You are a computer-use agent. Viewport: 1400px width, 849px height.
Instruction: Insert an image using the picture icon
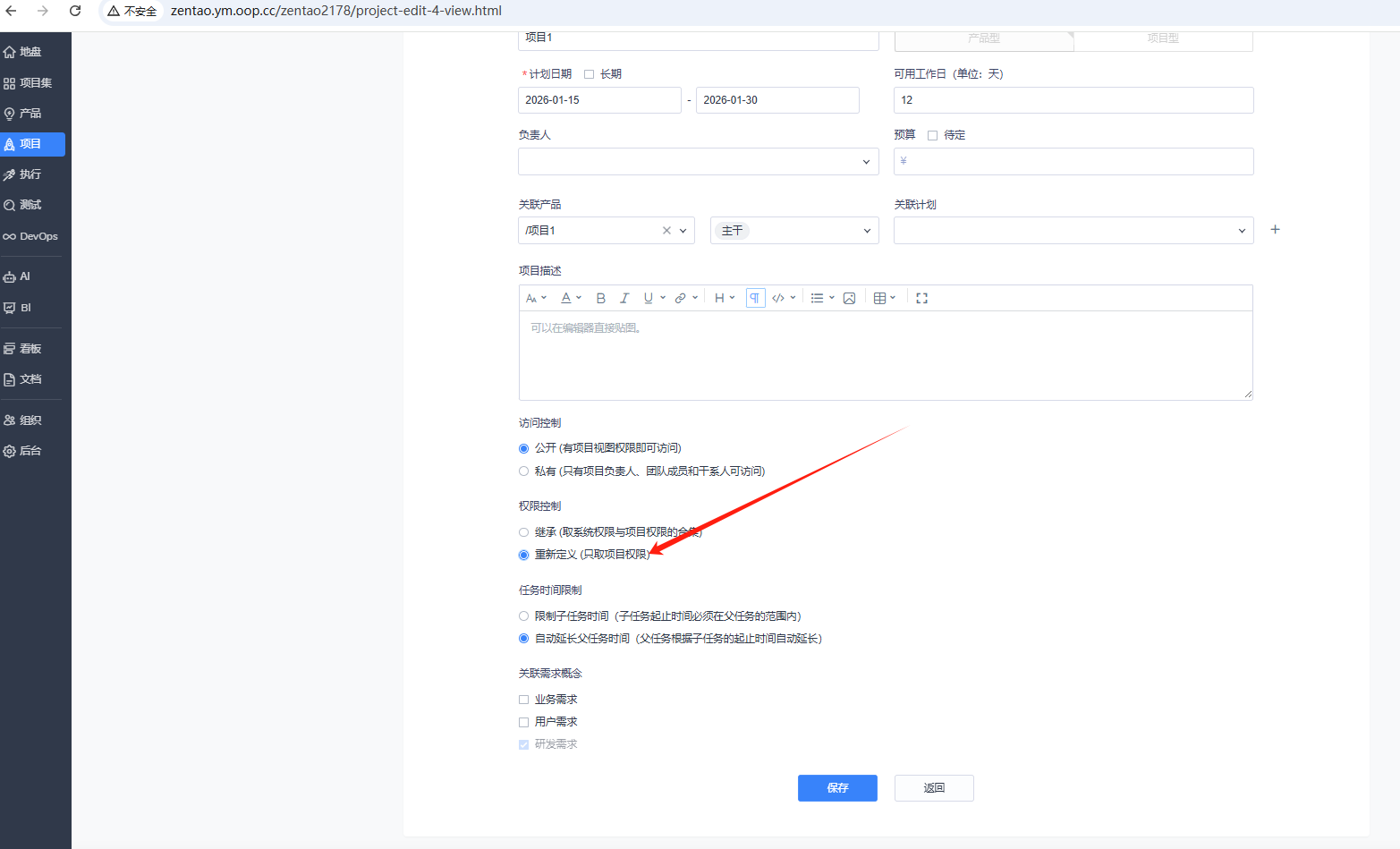pos(849,299)
